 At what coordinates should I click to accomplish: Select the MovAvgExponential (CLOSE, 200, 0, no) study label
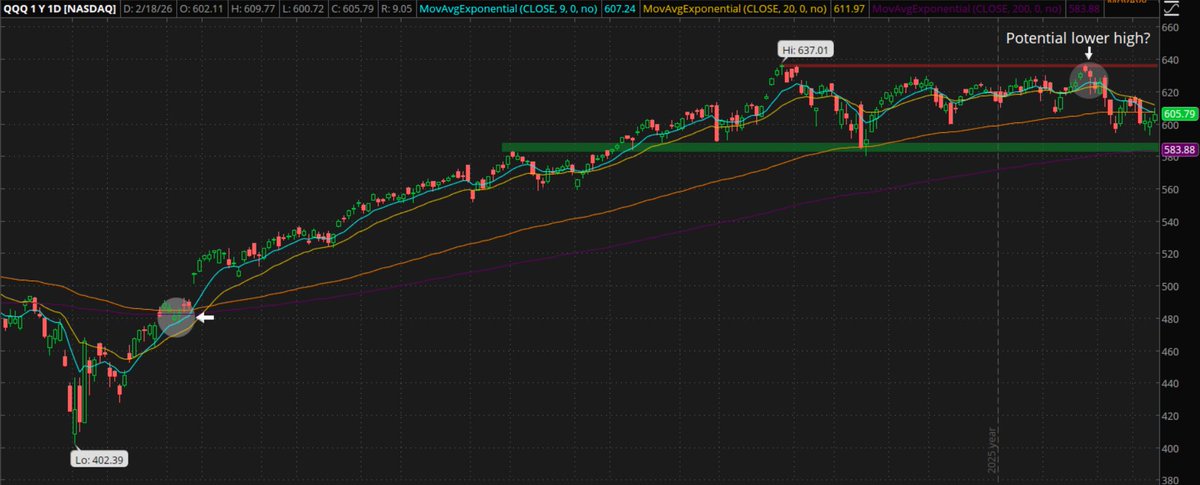pyautogui.click(x=965, y=10)
